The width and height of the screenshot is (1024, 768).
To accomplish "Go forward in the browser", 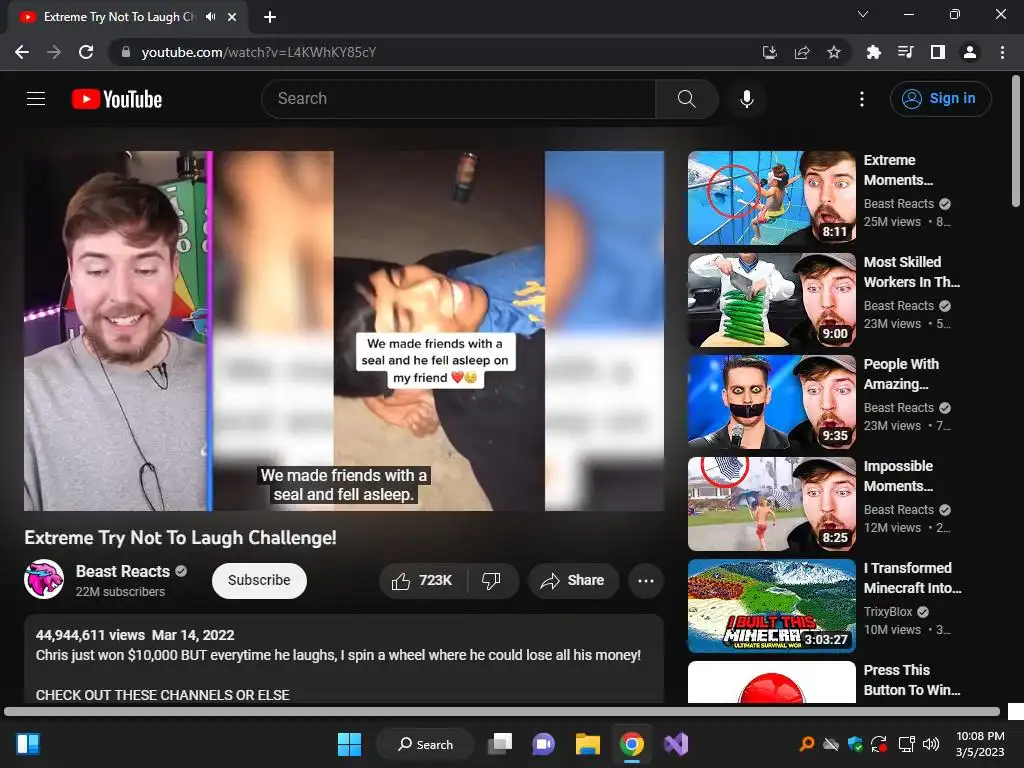I will click(x=54, y=52).
